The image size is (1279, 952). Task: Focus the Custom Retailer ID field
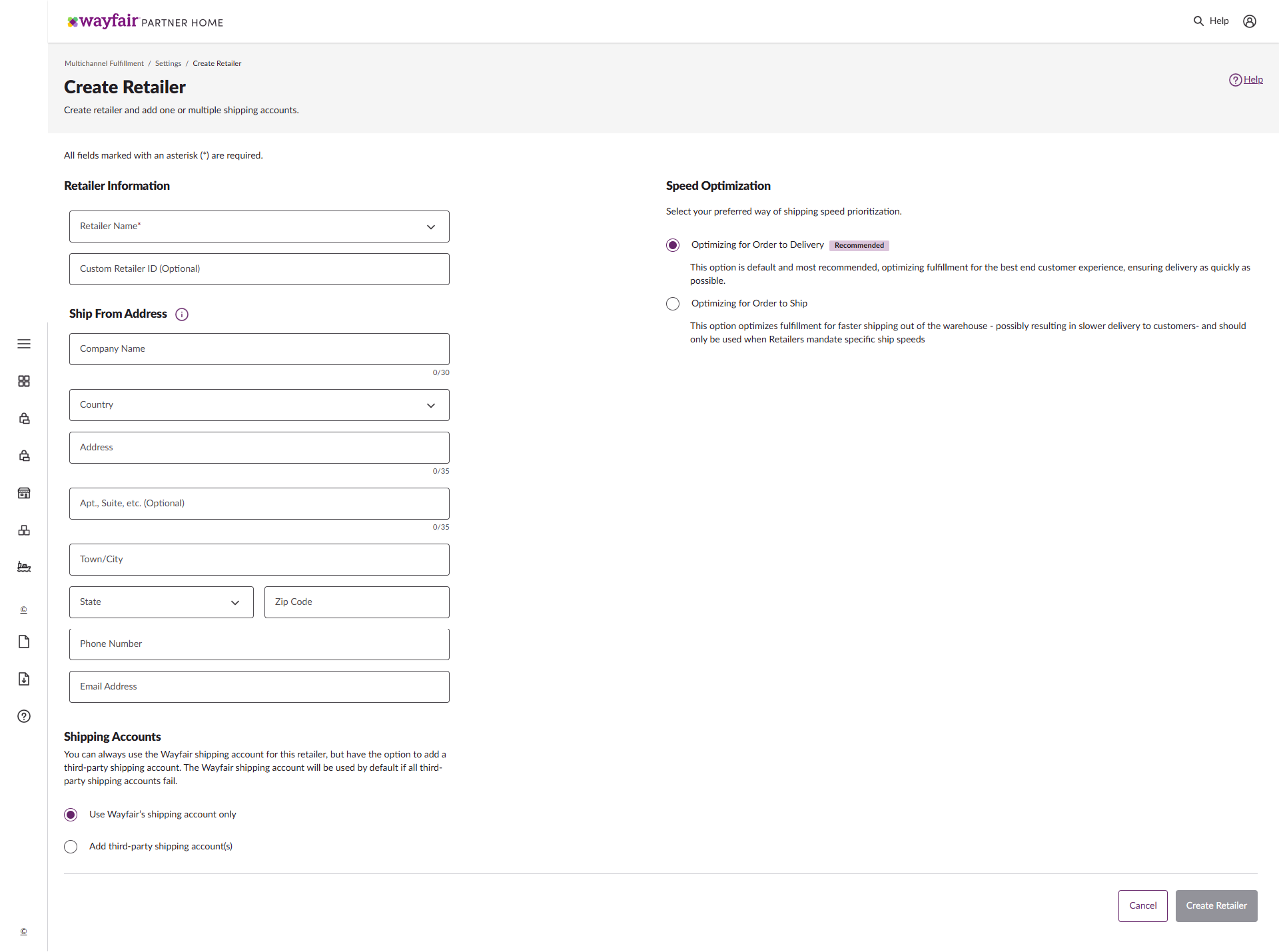point(259,269)
